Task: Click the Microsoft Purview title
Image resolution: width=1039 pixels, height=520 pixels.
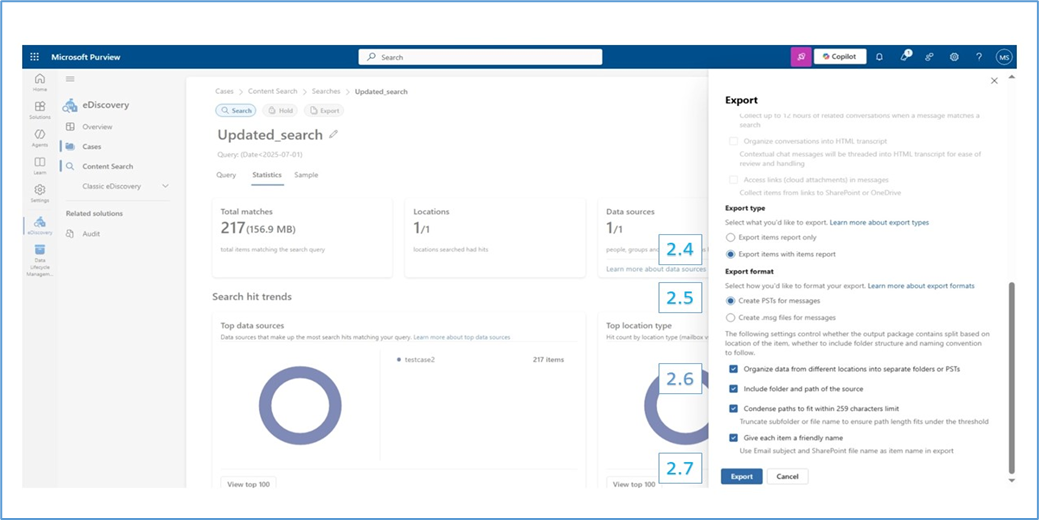Action: point(86,57)
